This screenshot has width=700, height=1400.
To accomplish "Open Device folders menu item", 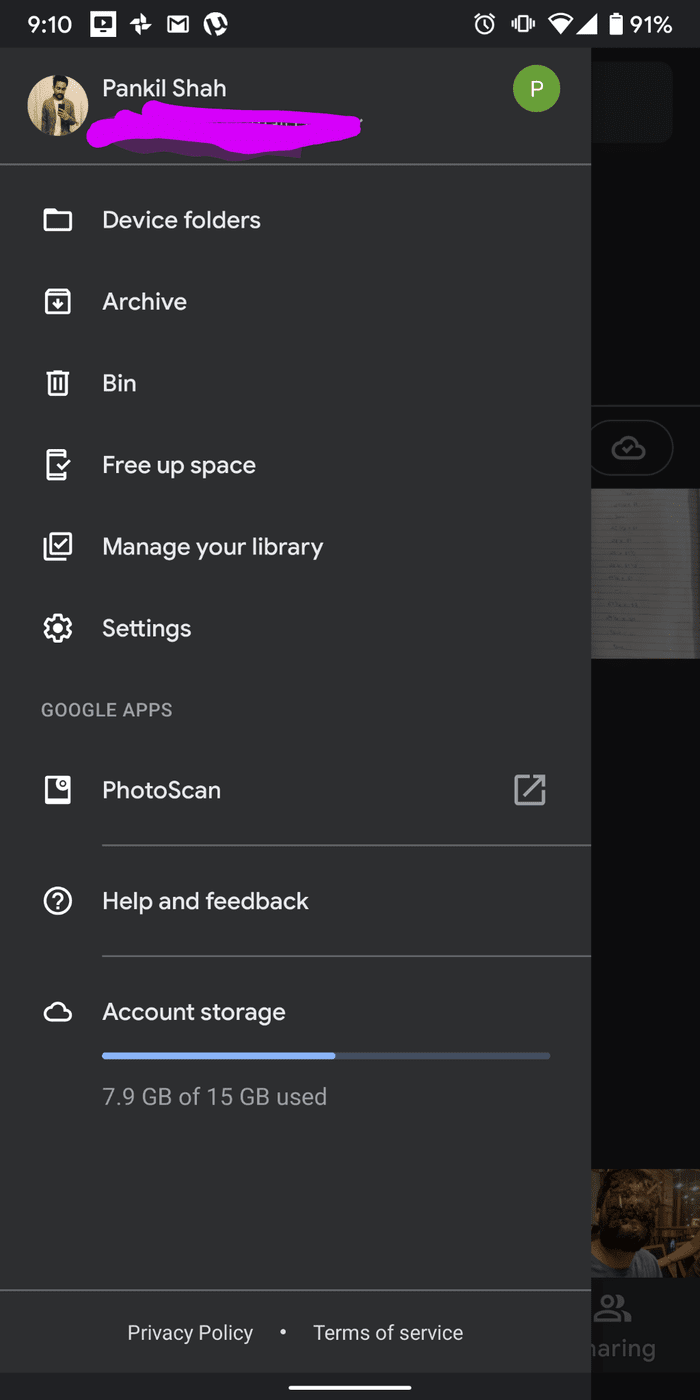I will (295, 220).
